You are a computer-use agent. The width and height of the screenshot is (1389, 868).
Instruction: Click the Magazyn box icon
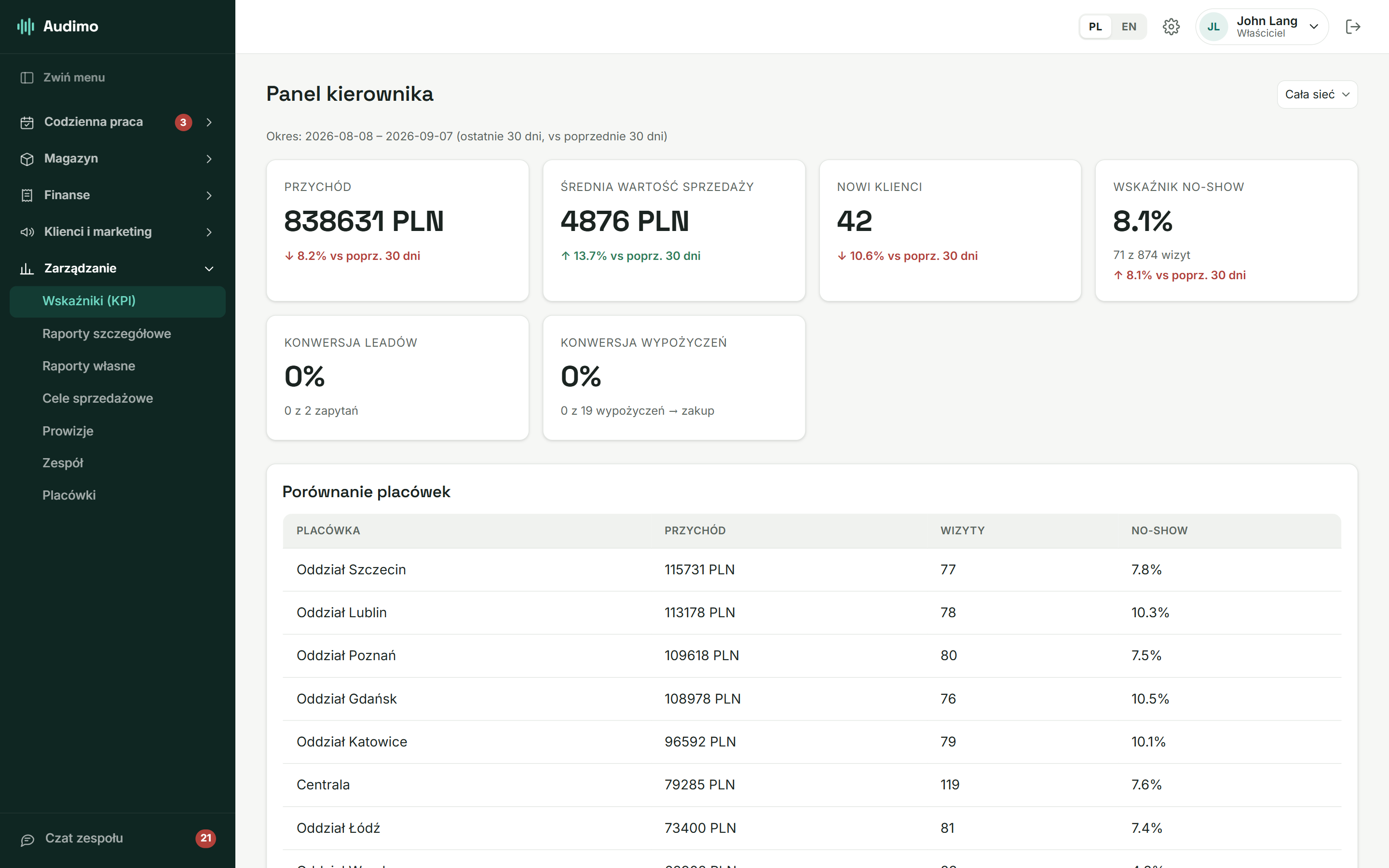27,159
